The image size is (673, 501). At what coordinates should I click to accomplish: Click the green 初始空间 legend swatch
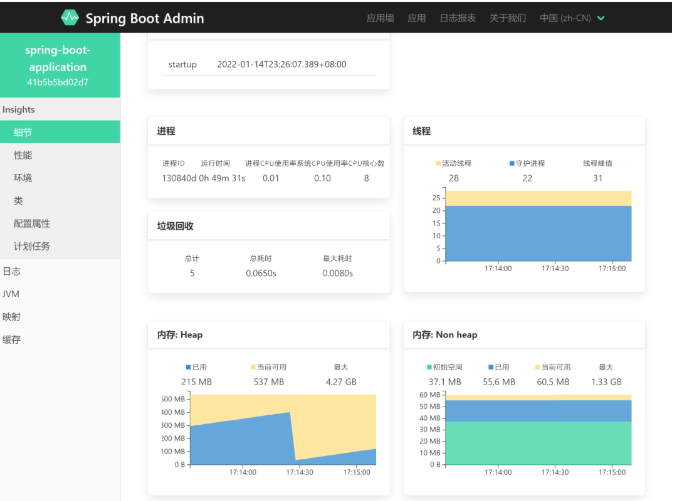(429, 367)
